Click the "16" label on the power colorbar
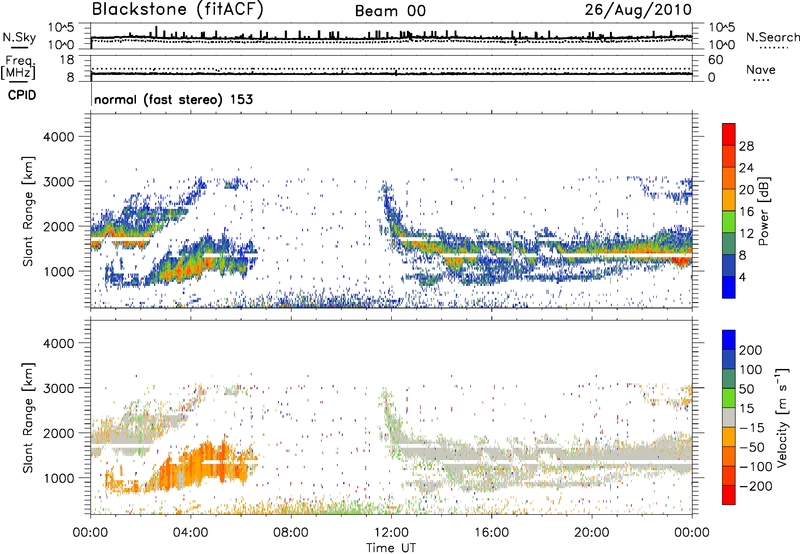Image resolution: width=800 pixels, height=554 pixels. 746,212
